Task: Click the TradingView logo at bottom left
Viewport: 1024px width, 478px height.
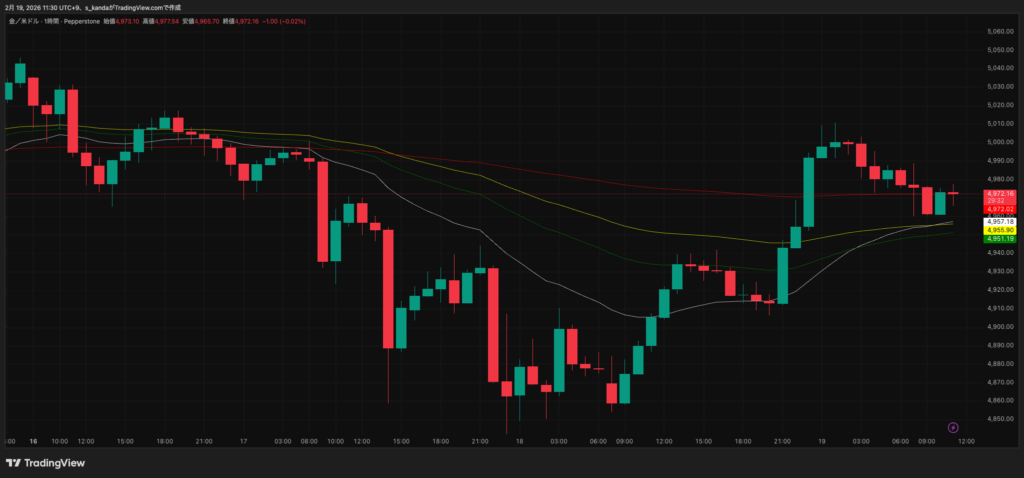Action: (x=45, y=463)
